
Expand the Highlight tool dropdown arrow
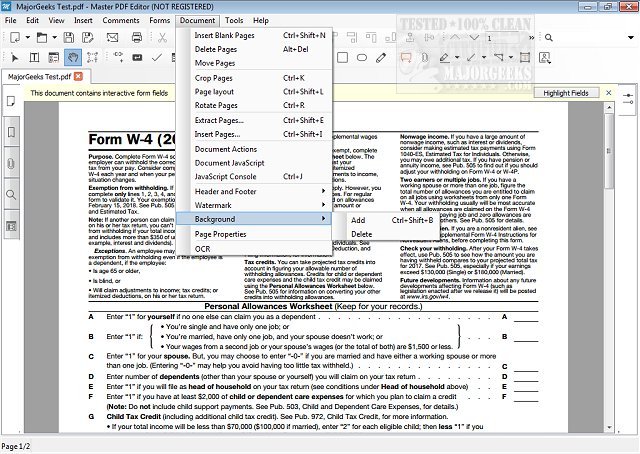click(457, 58)
